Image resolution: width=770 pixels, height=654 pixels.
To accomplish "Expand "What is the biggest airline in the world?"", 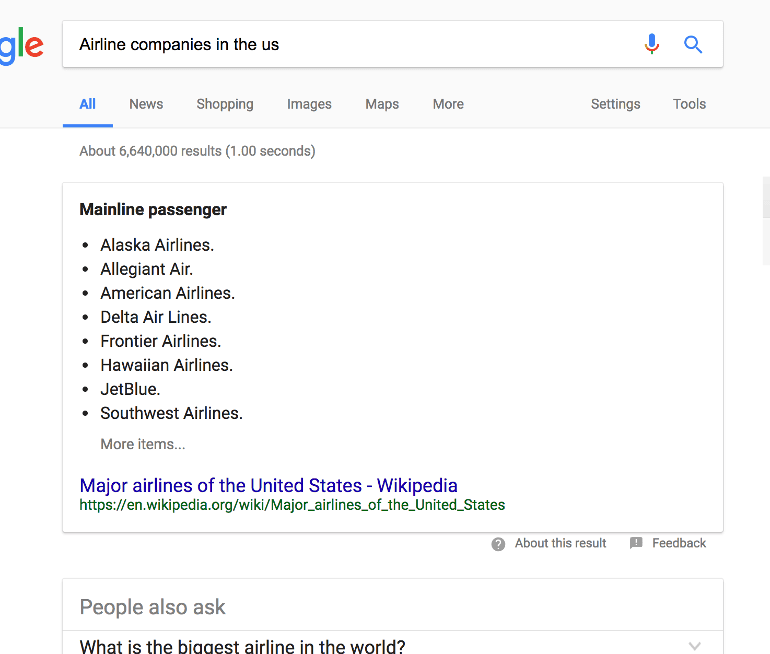I will pos(242,646).
